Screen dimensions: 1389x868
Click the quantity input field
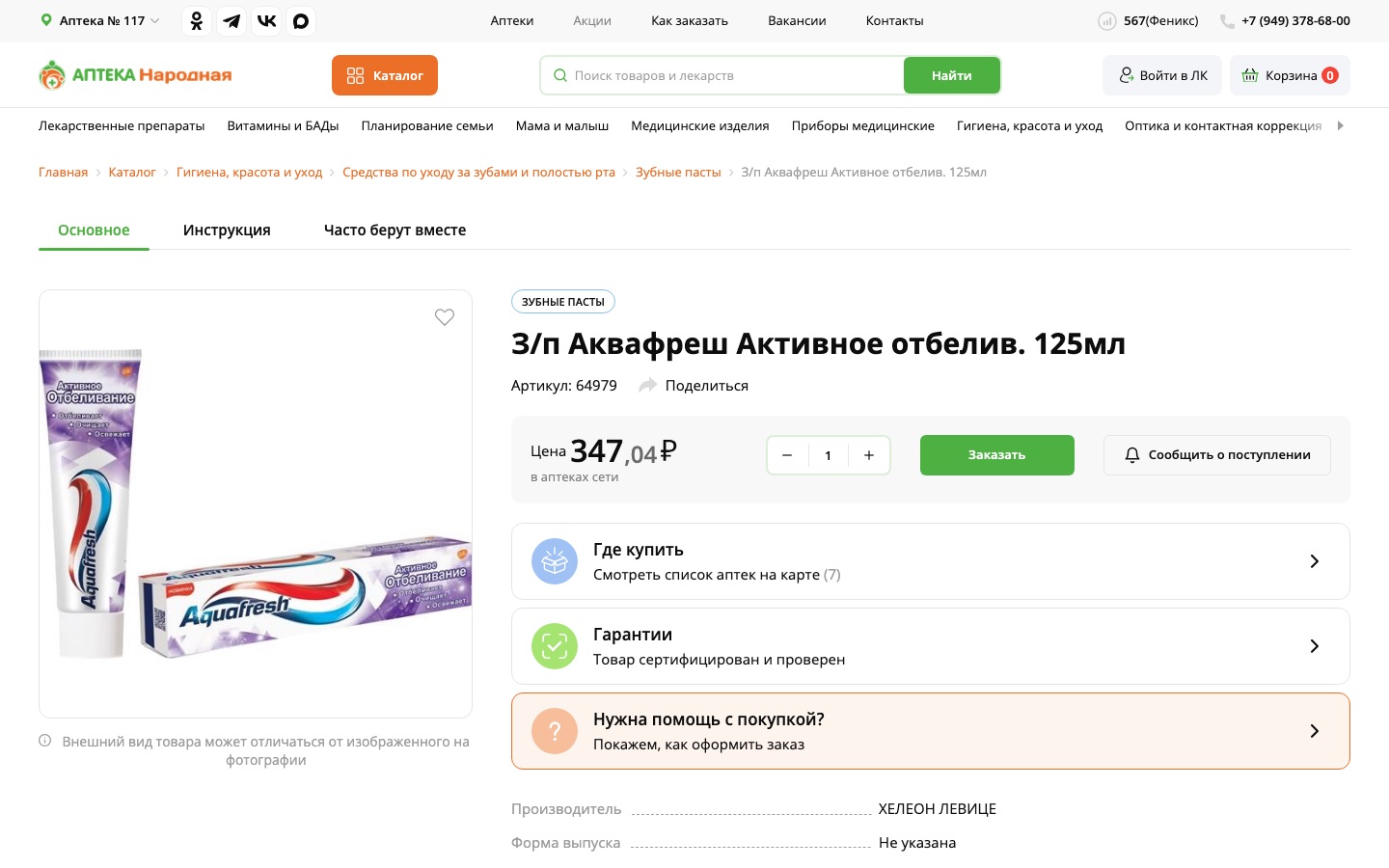pyautogui.click(x=828, y=455)
